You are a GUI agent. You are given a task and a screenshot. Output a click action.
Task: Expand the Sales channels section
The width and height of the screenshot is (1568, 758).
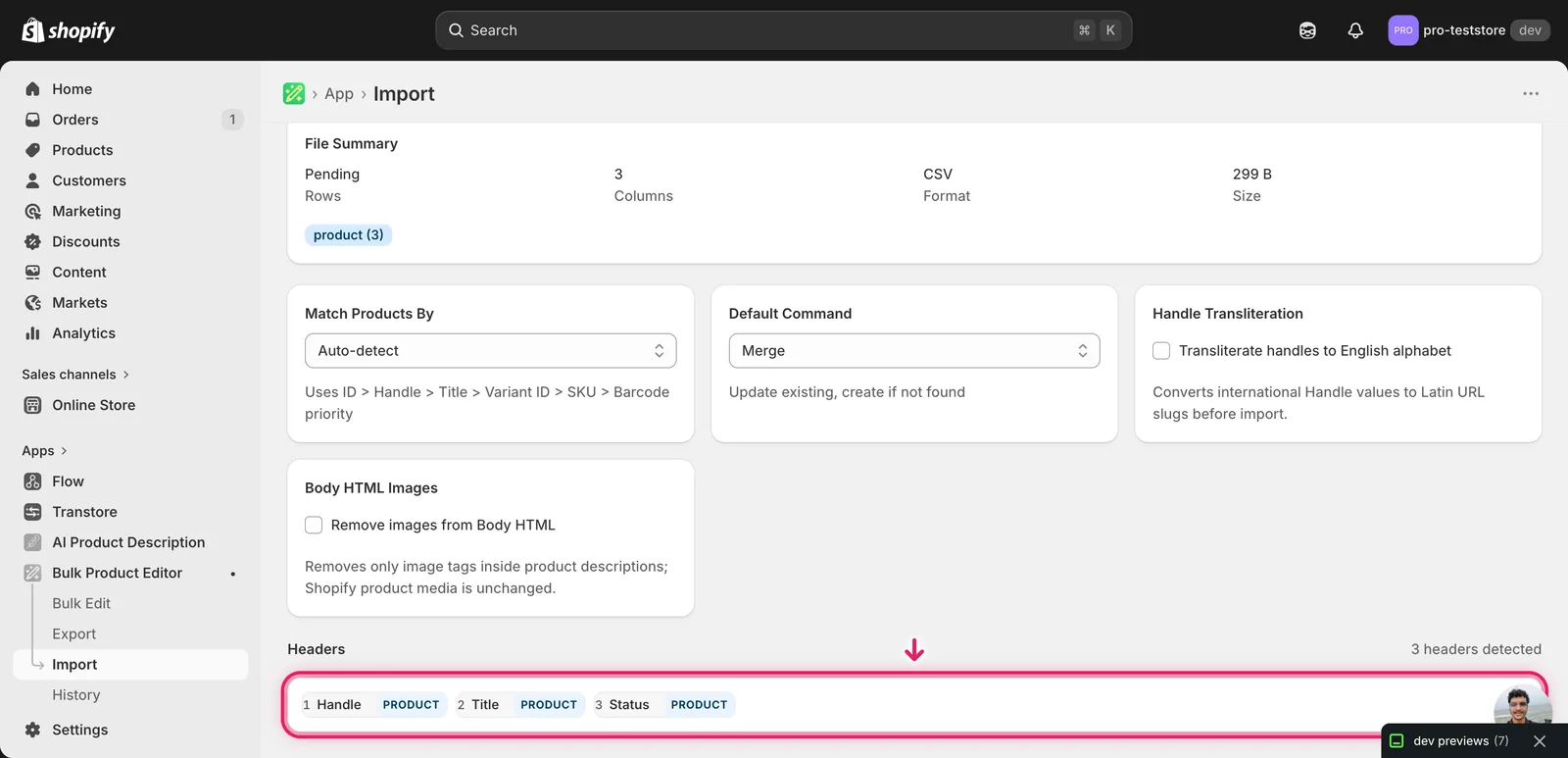point(75,375)
